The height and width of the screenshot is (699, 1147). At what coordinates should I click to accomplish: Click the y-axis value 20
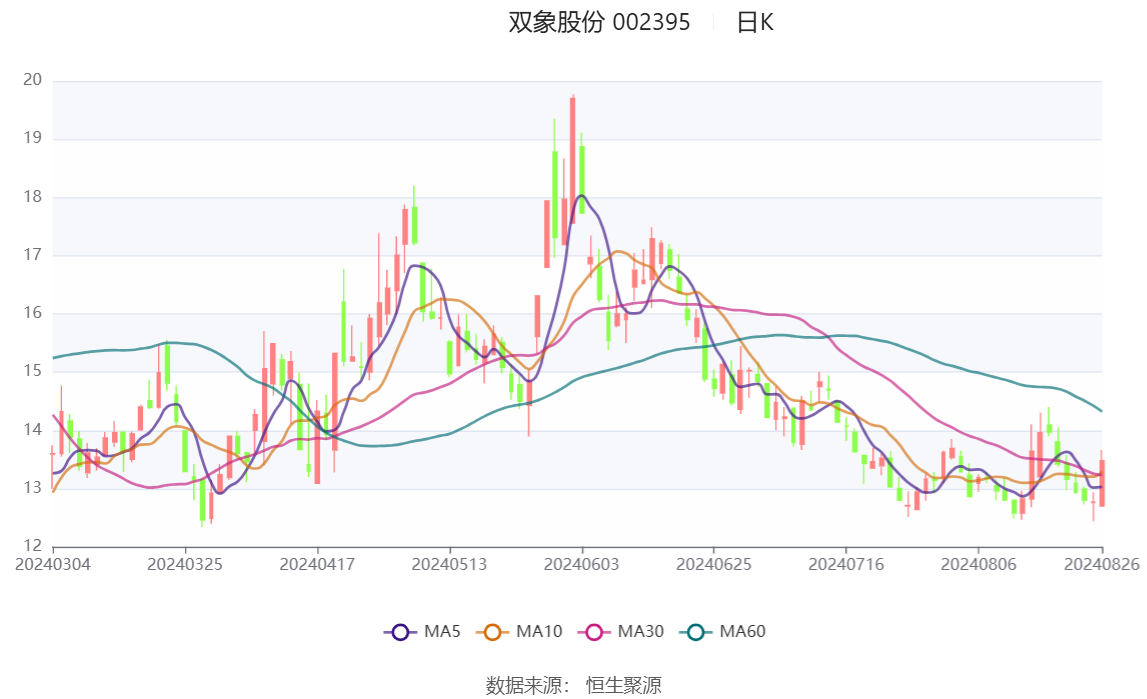33,80
